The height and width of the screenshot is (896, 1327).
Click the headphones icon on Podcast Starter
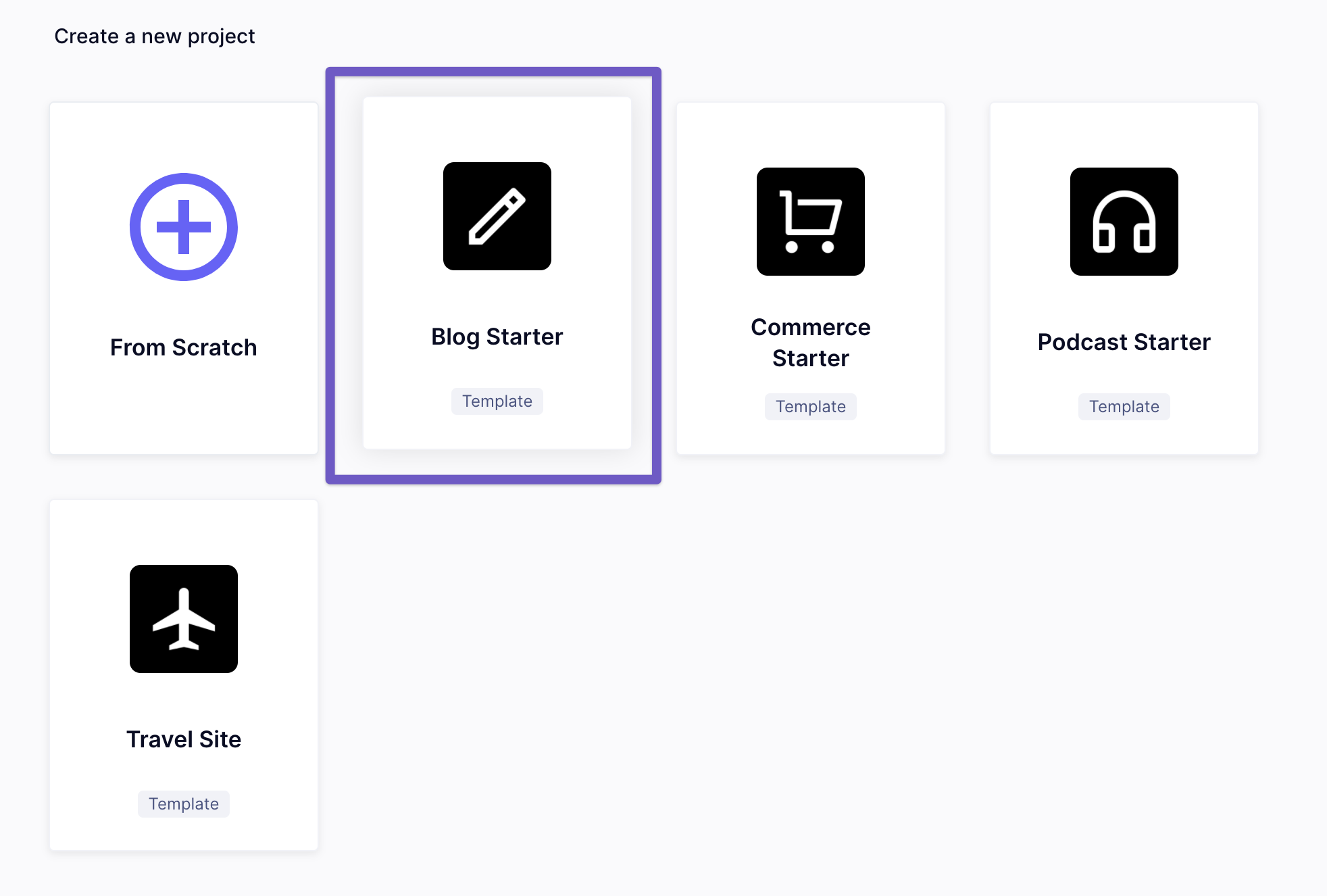1123,222
